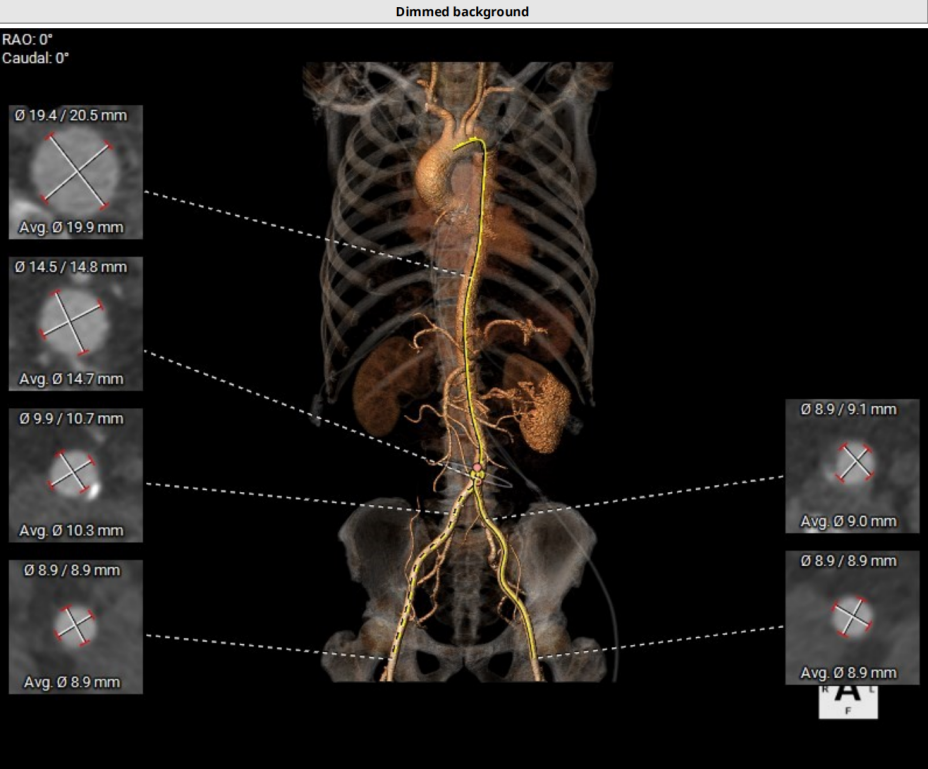Select the right-side 8.9 / 8.9 mm cross-section thumbnail
Viewport: 928px width, 769px height.
pos(852,617)
